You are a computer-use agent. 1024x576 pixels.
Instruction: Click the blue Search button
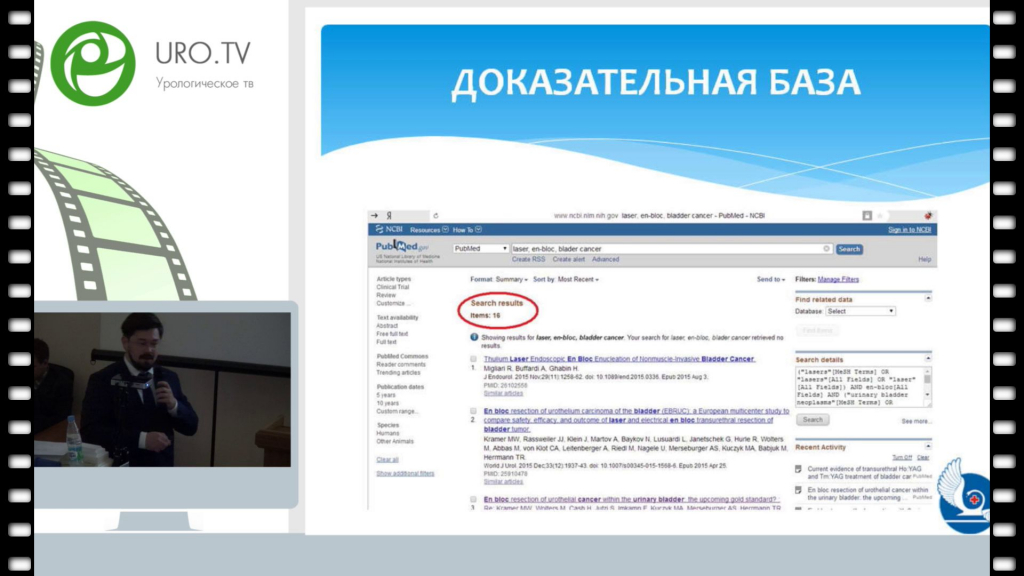pyautogui.click(x=849, y=249)
